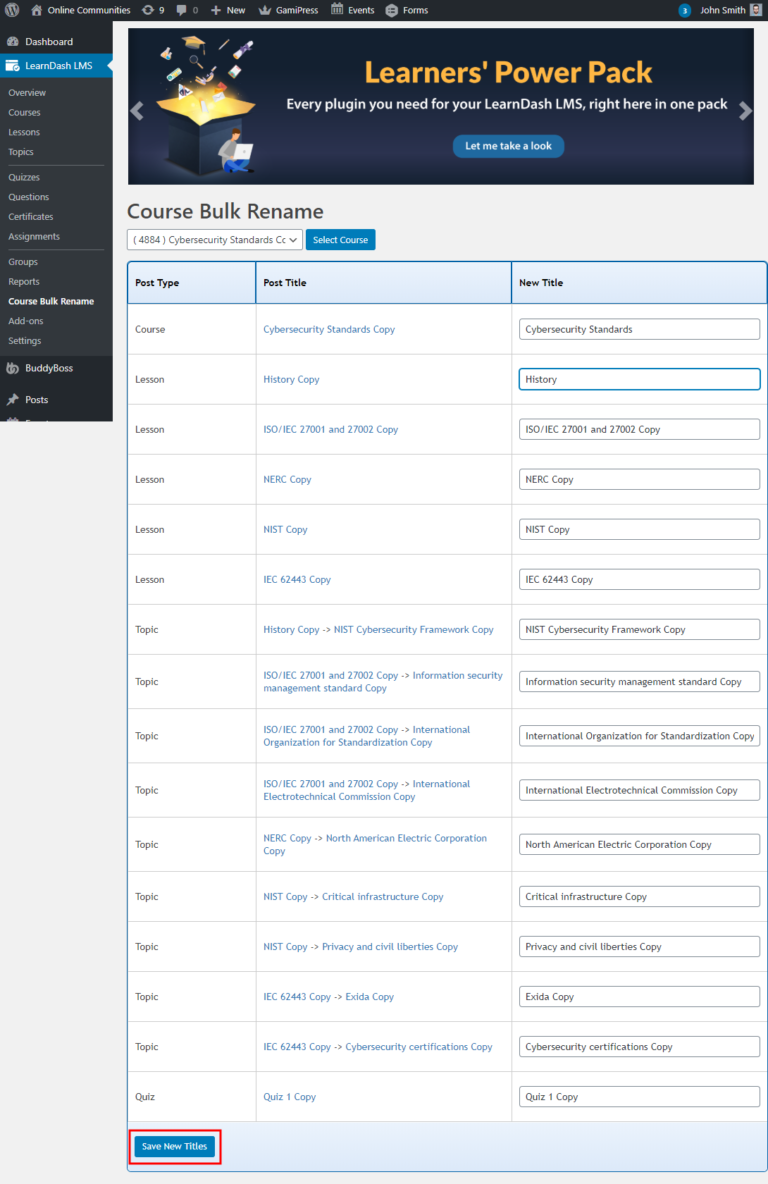Open NERC Copy lesson link
This screenshot has width=768, height=1184.
pyautogui.click(x=287, y=479)
